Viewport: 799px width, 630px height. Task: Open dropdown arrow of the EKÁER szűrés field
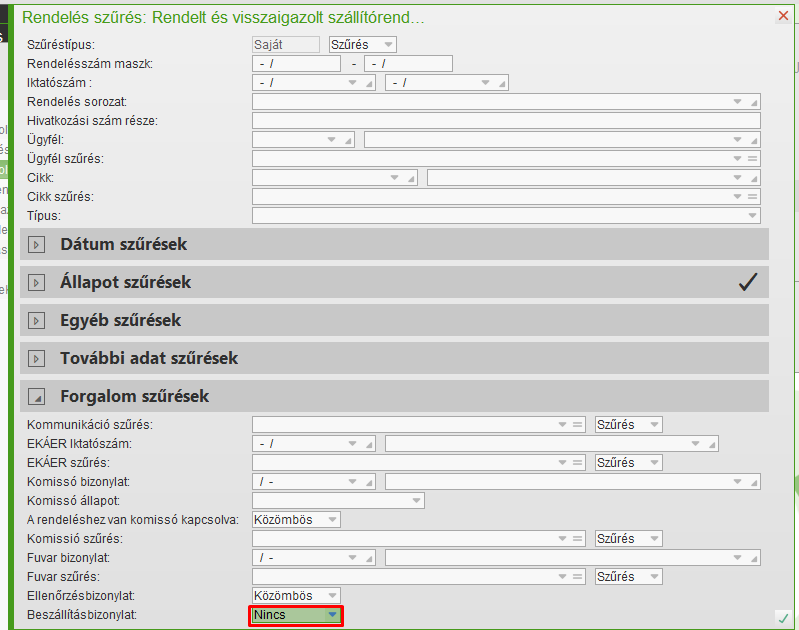[x=563, y=463]
